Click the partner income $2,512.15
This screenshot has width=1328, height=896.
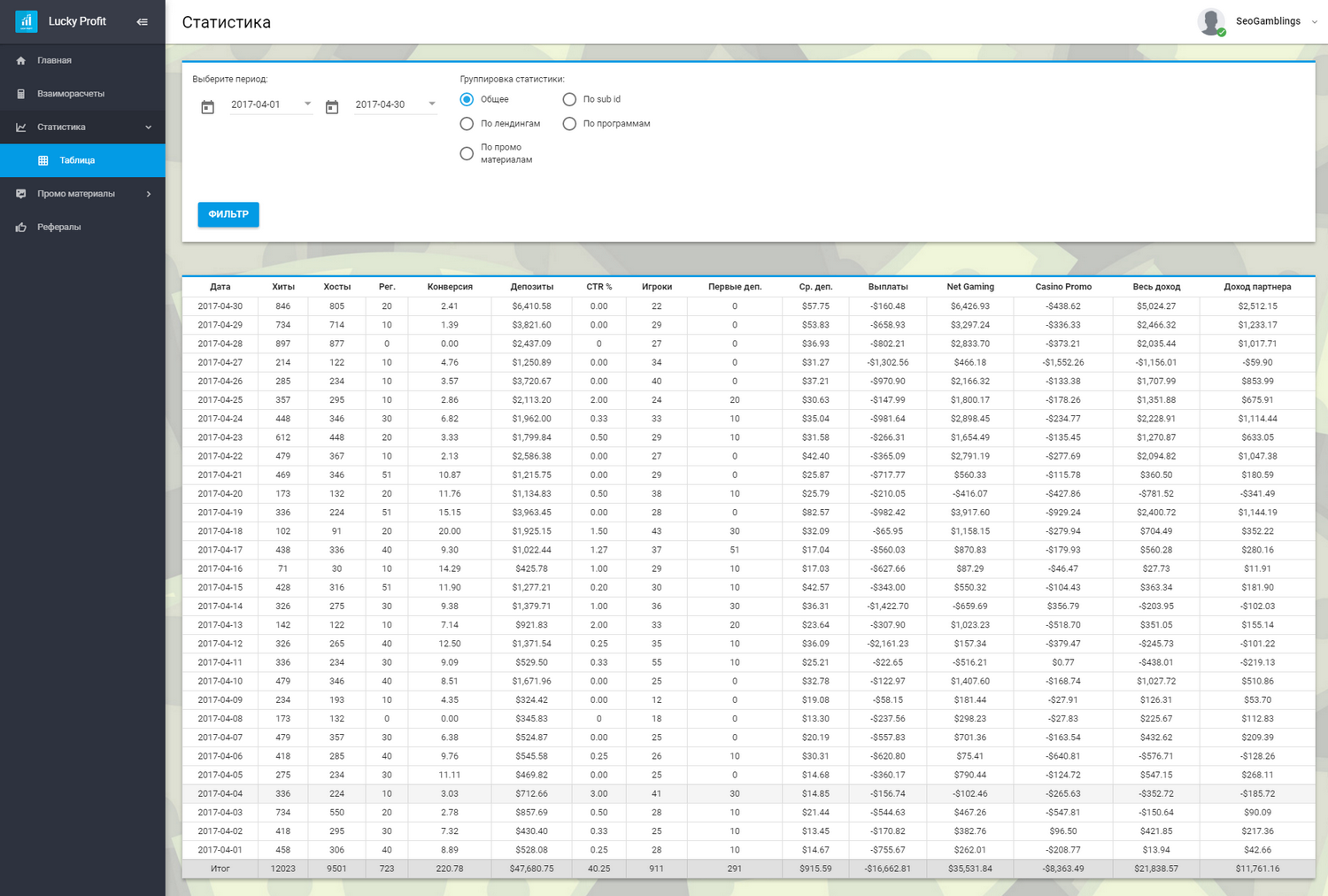1257,306
